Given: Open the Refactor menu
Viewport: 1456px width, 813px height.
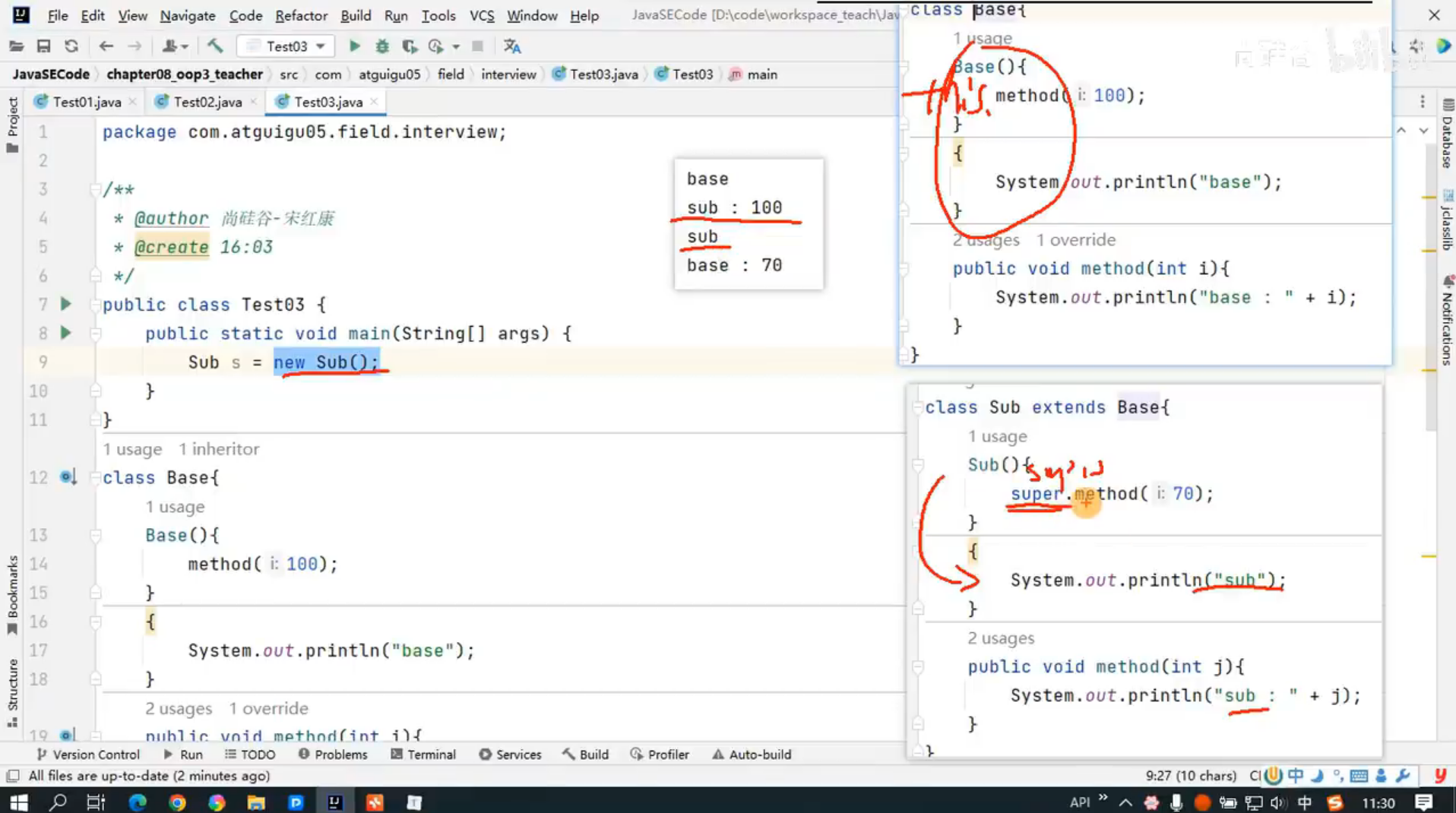Looking at the screenshot, I should tap(301, 15).
